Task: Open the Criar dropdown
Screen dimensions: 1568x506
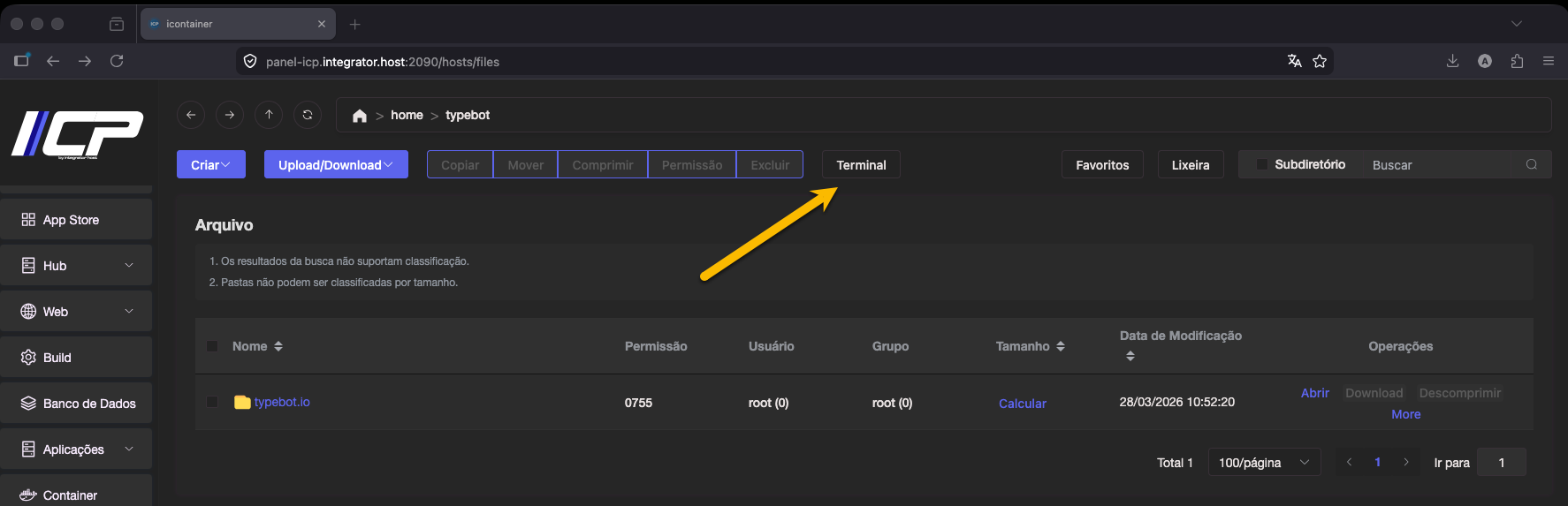Action: 210,165
